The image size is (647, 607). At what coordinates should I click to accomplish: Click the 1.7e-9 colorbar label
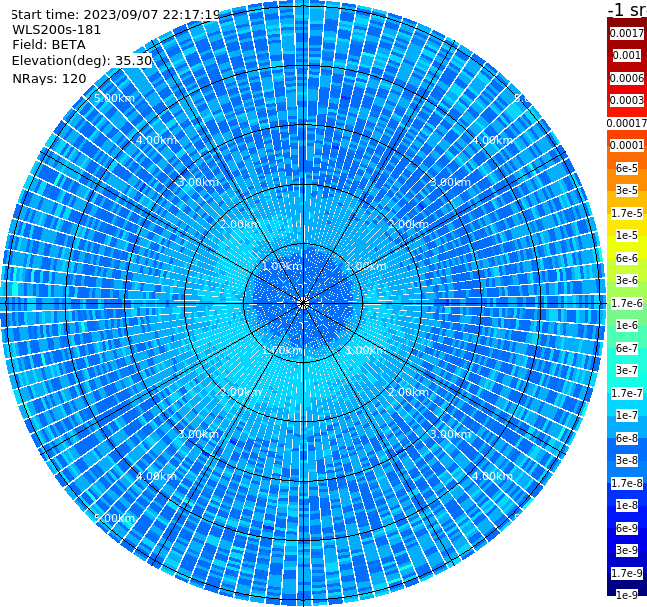(627, 573)
